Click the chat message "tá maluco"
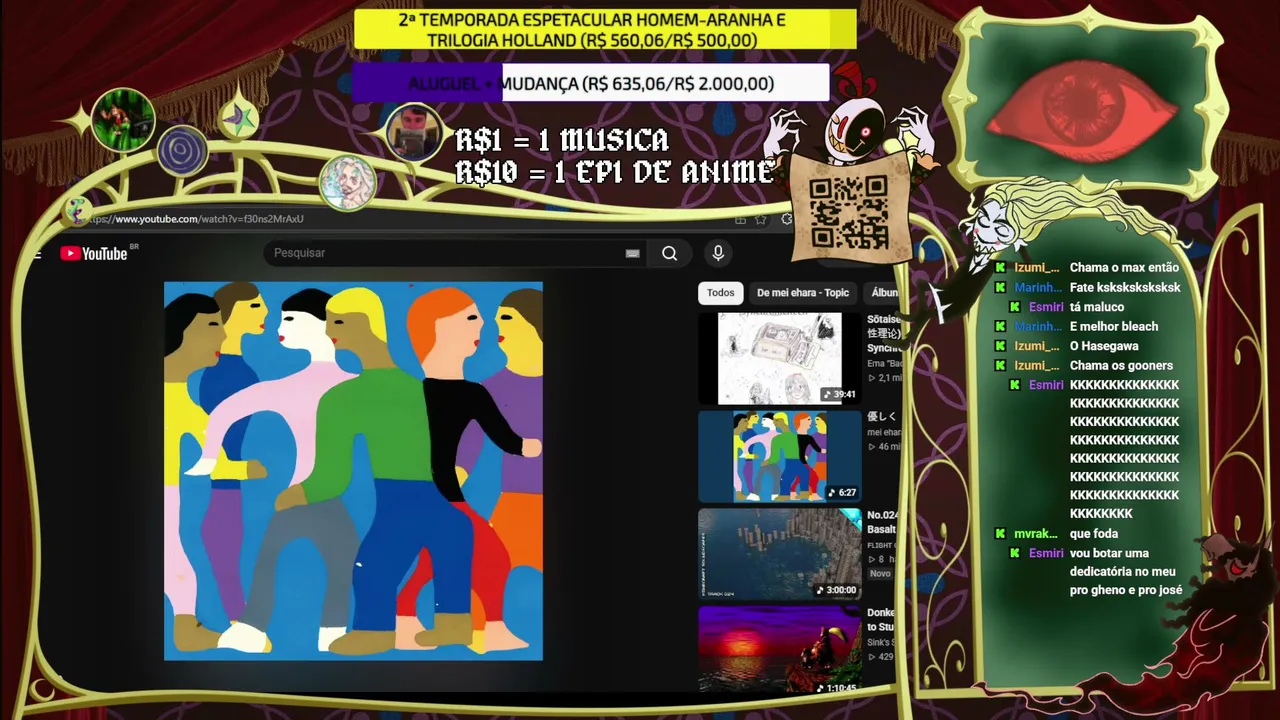Image resolution: width=1280 pixels, height=720 pixels. (1097, 307)
